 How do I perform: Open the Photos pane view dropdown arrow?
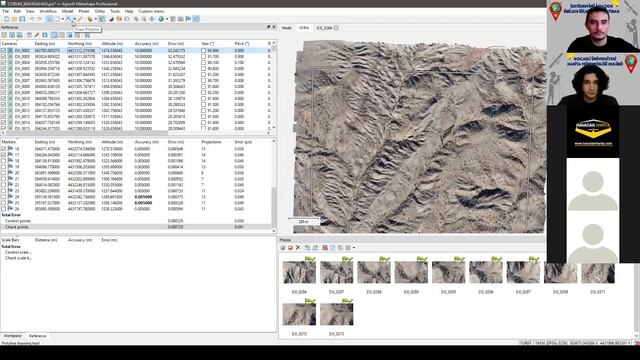(353, 247)
